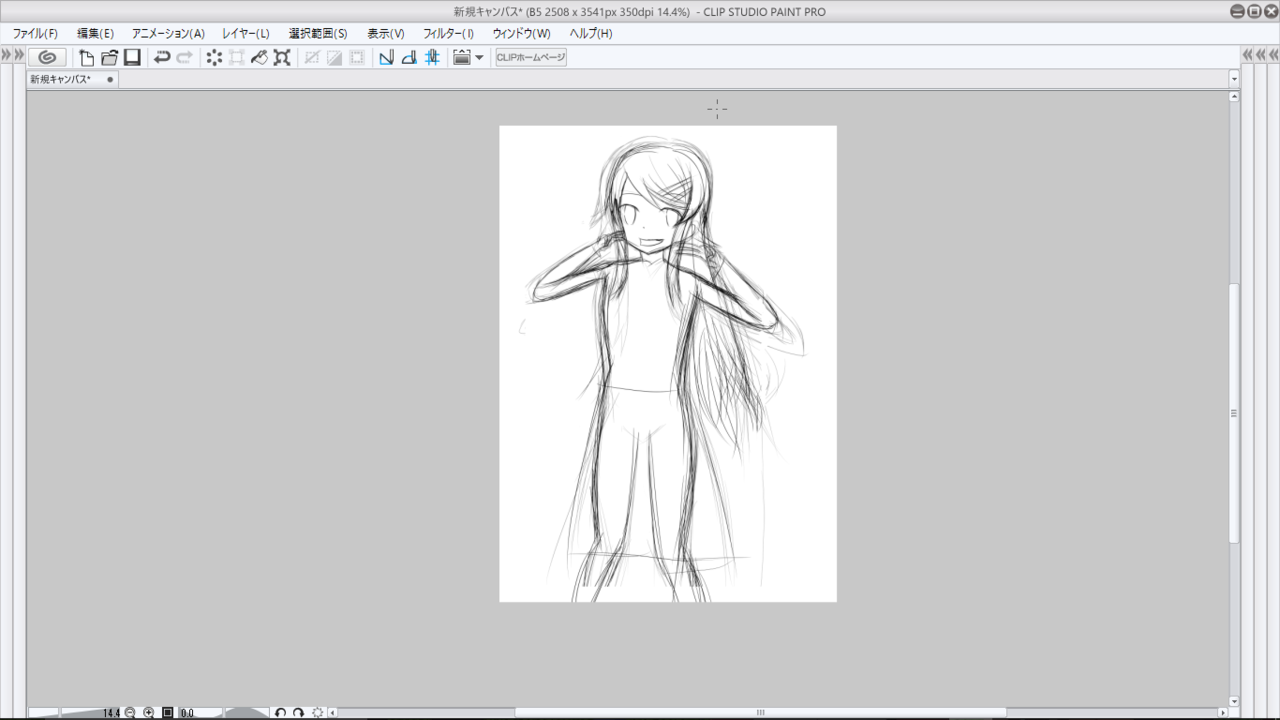Click the 0.0 rotation value field

click(x=187, y=713)
